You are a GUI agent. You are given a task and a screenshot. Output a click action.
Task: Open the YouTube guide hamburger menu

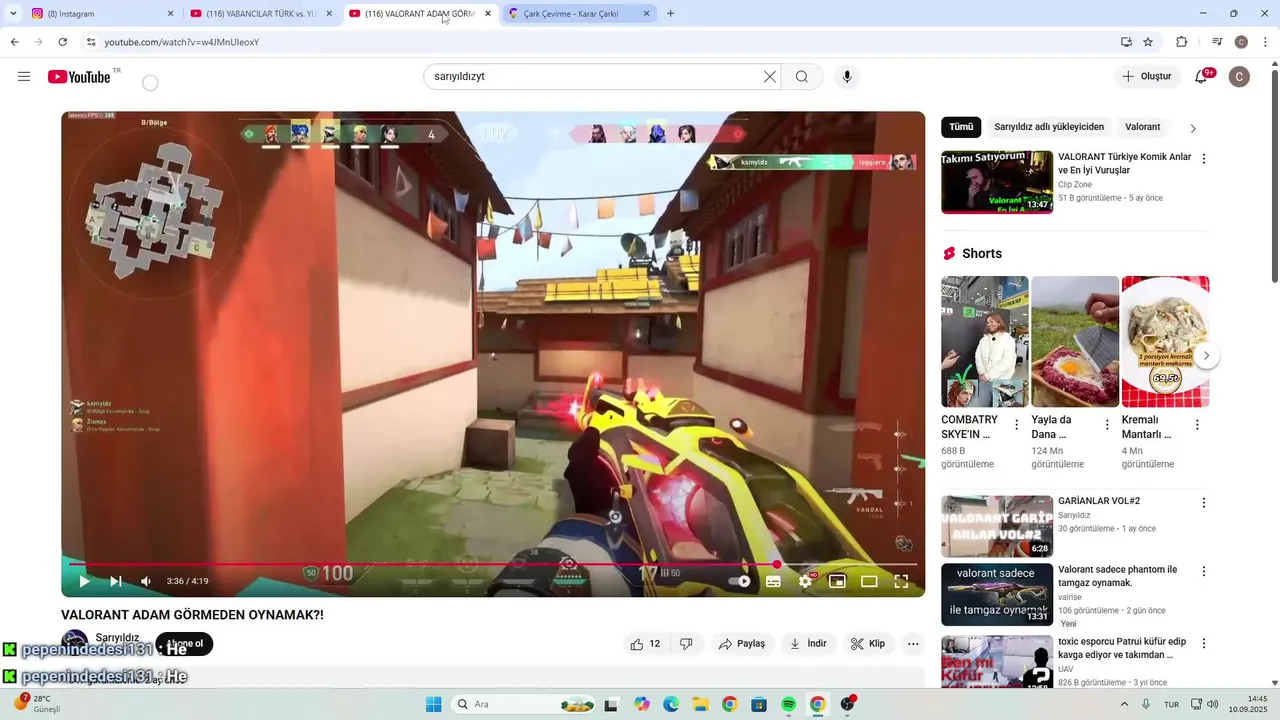pyautogui.click(x=24, y=77)
